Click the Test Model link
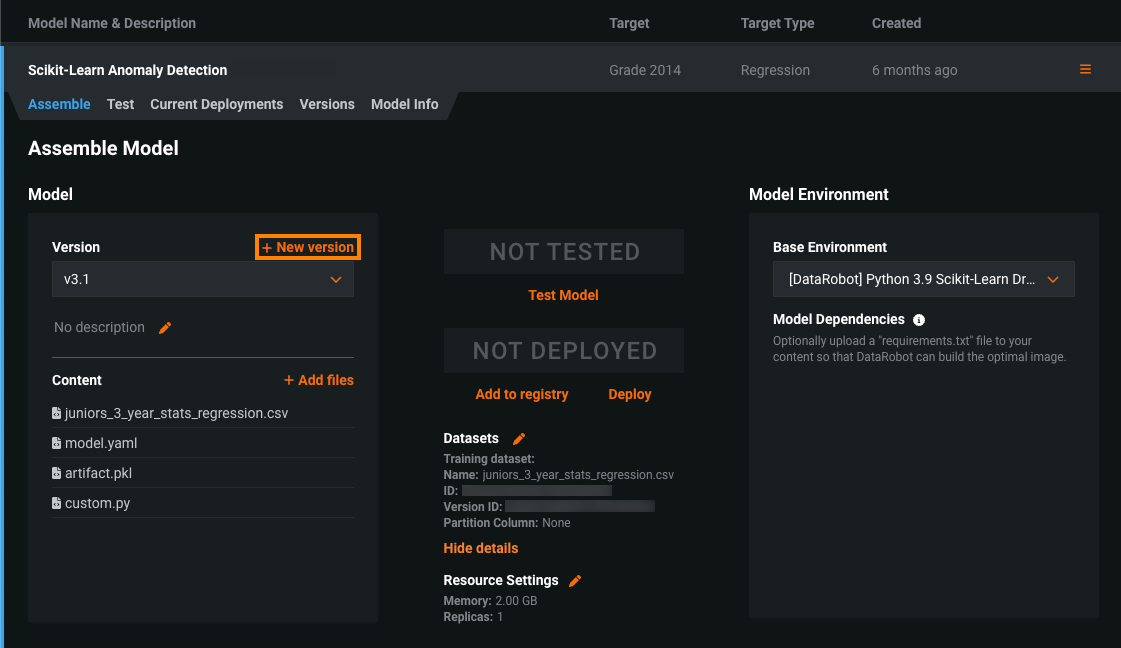This screenshot has height=648, width=1121. point(563,295)
